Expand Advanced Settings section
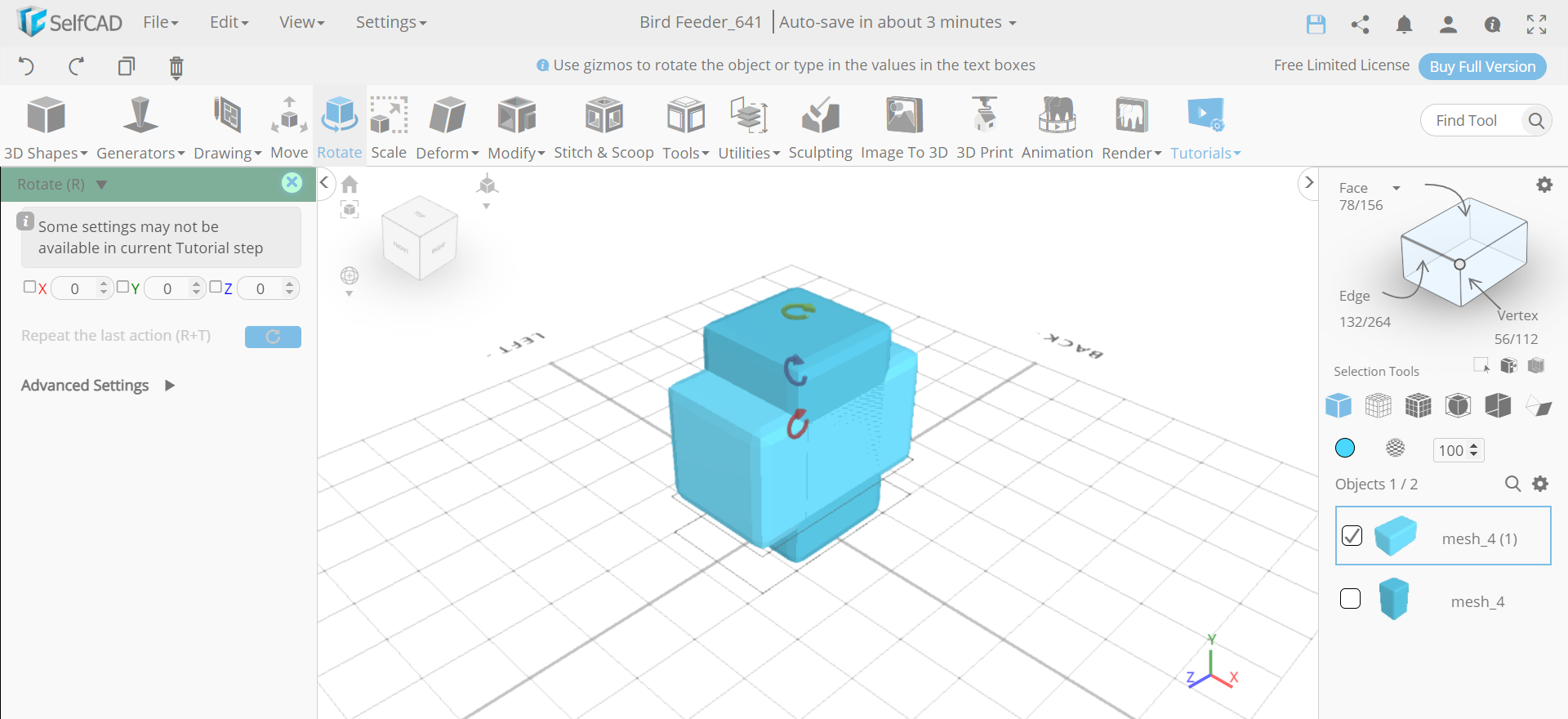 98,386
